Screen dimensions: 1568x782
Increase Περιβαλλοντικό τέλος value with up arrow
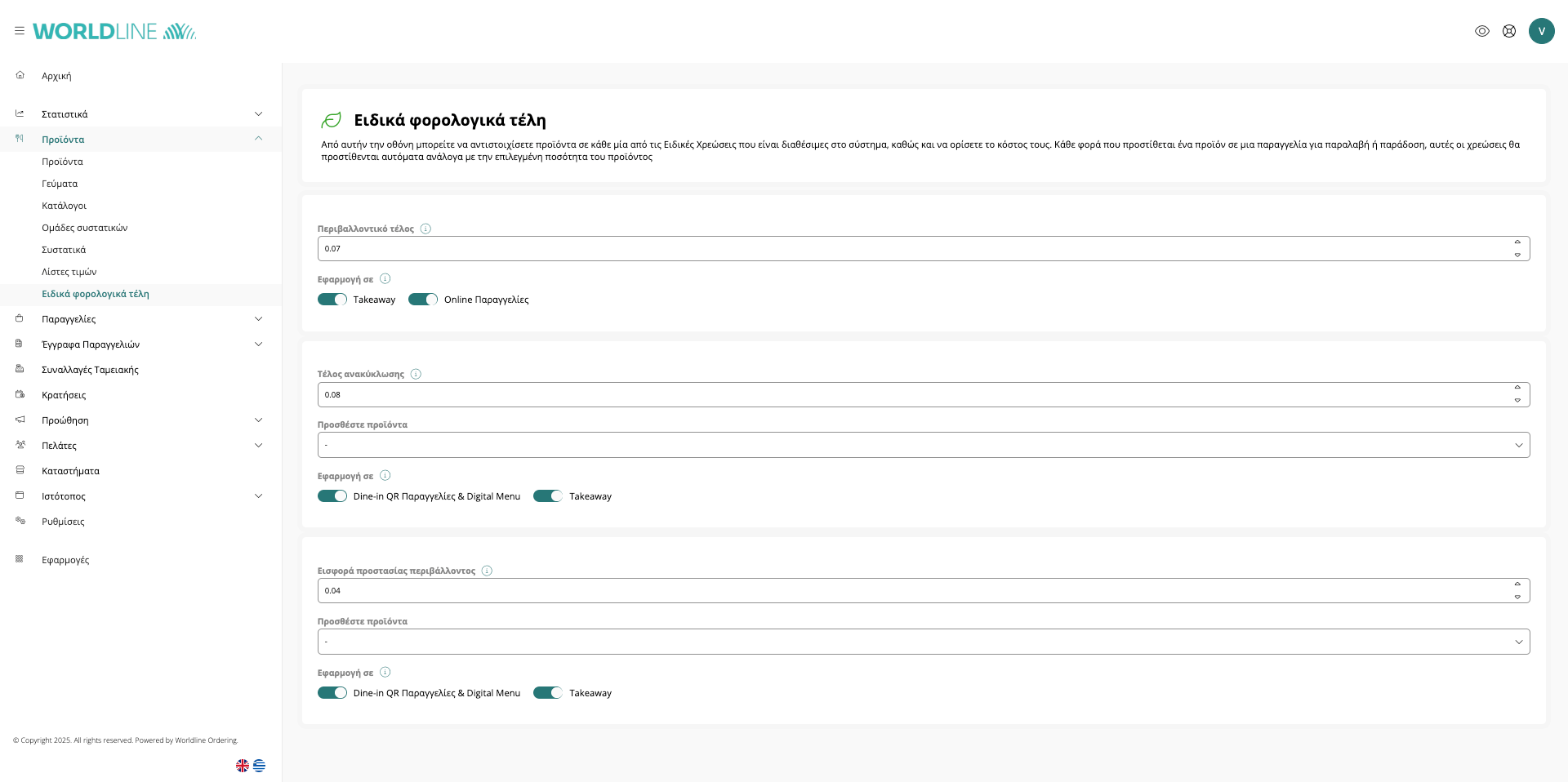[1517, 242]
